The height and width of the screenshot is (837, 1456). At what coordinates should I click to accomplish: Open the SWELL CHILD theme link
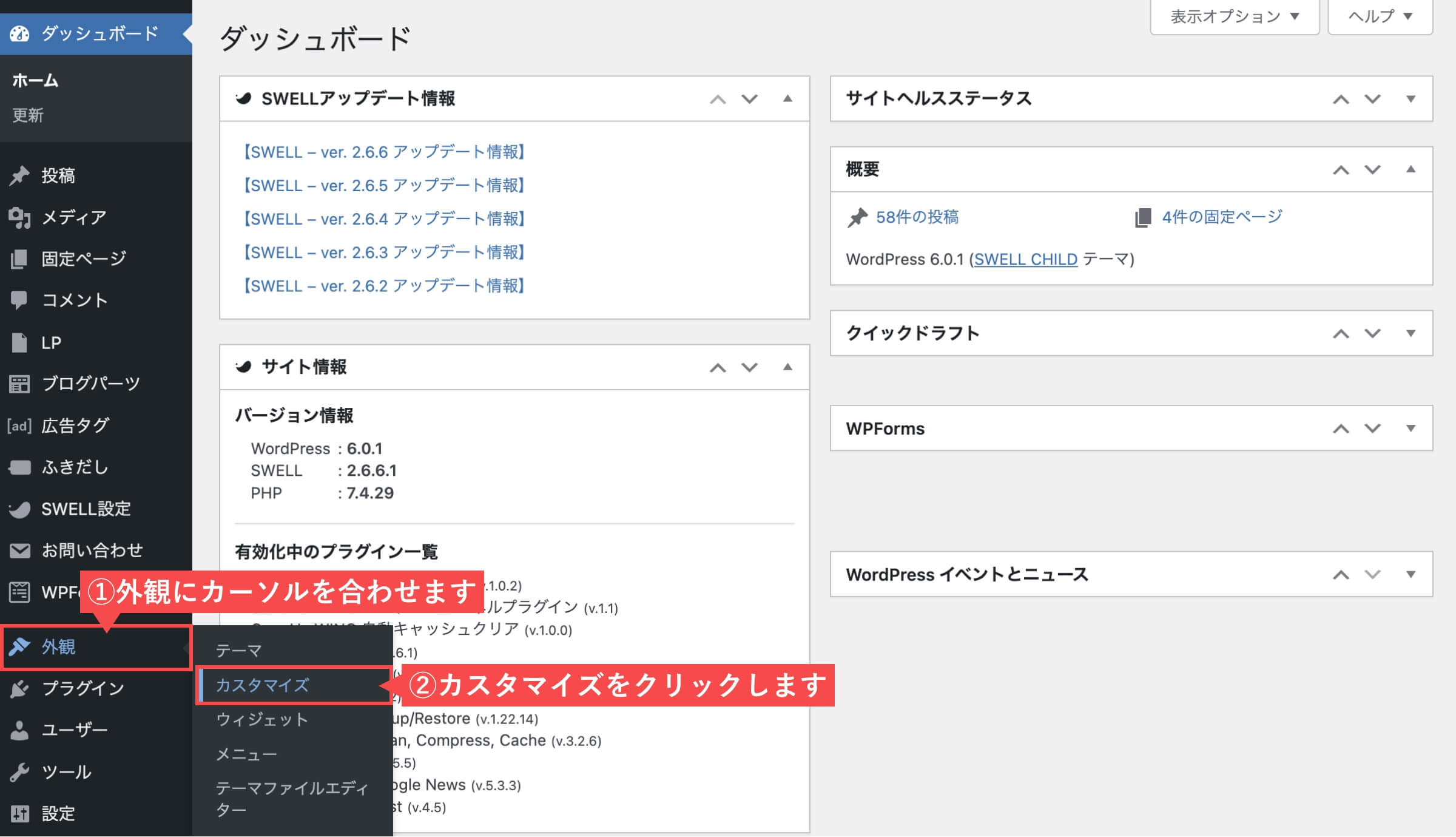[1026, 260]
